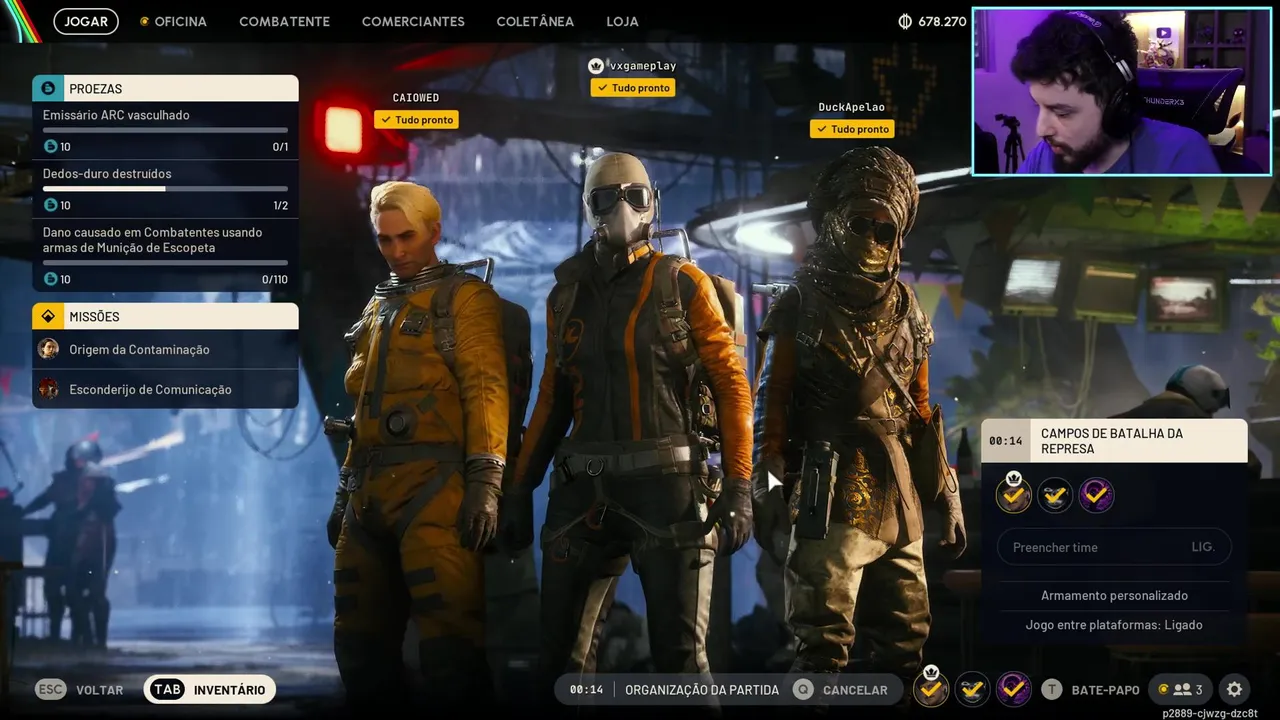Click the 00:14 timer in the matchmaking bar
1280x720 pixels.
click(587, 689)
